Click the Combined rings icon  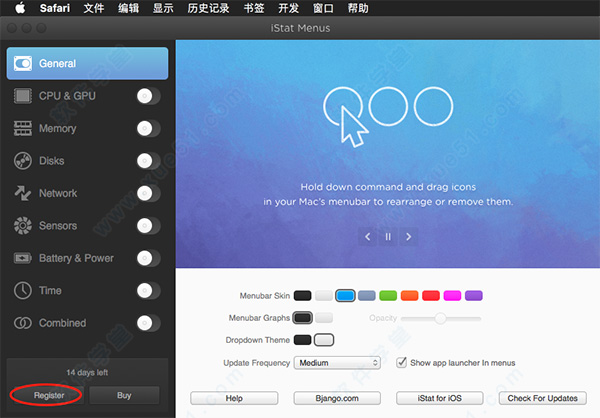tap(23, 323)
